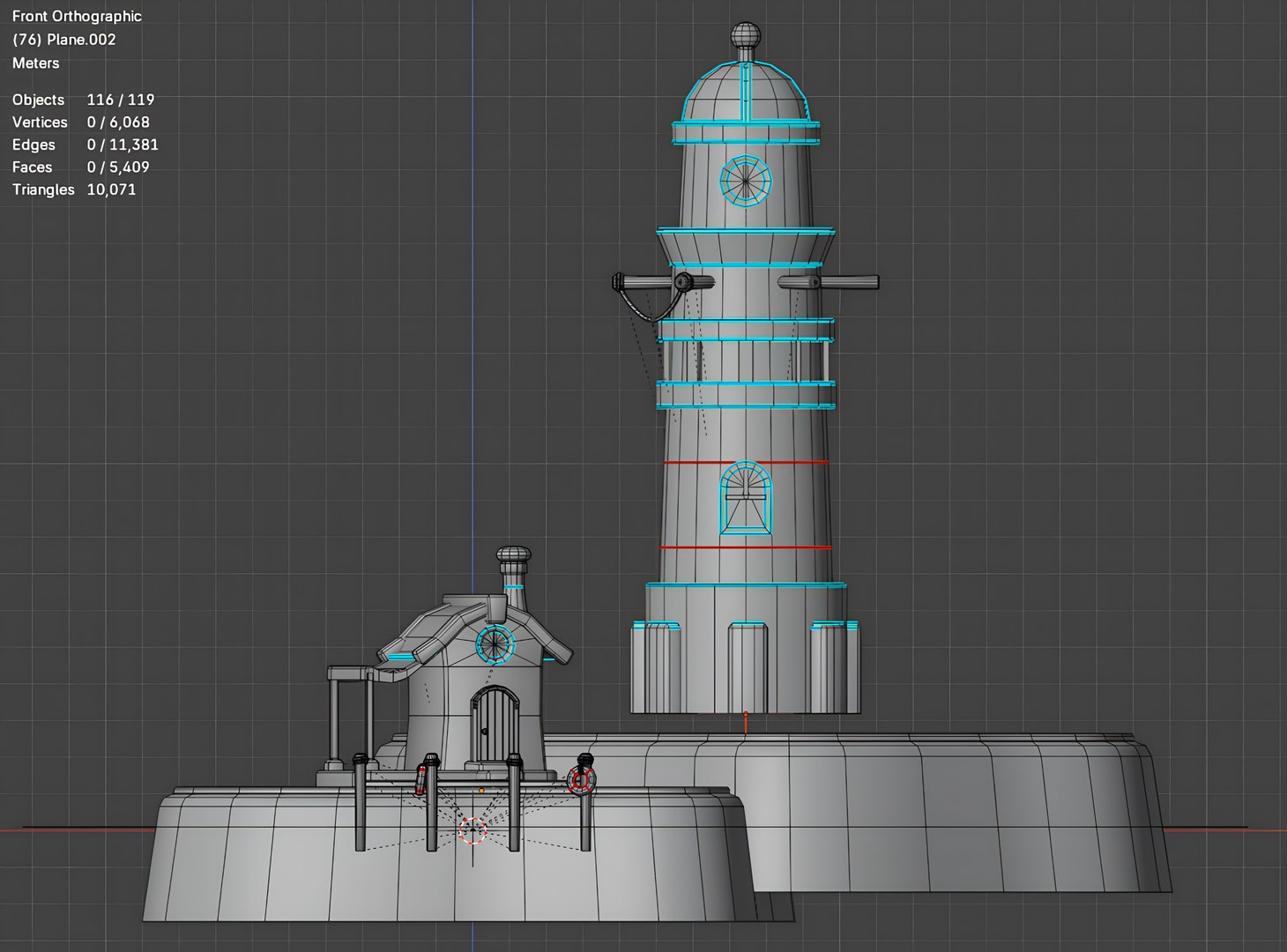The image size is (1287, 952).
Task: Click the "Meters" unit label
Action: point(36,63)
